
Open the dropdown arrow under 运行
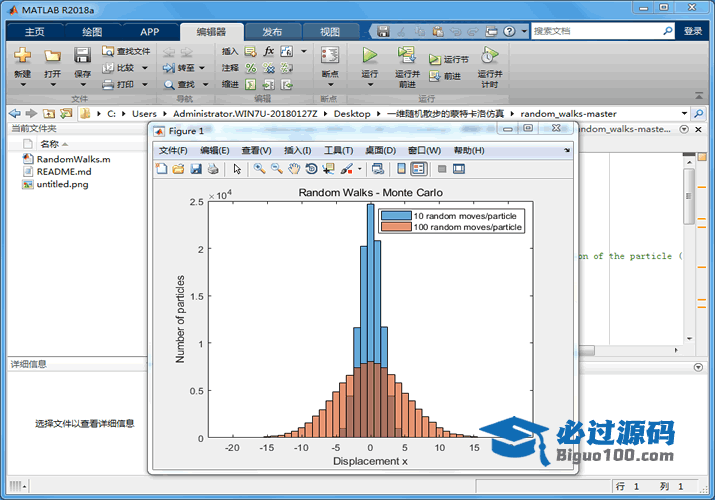370,84
